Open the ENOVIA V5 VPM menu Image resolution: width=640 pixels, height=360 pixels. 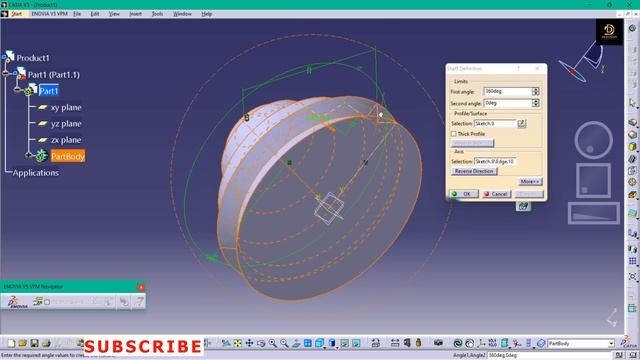49,14
